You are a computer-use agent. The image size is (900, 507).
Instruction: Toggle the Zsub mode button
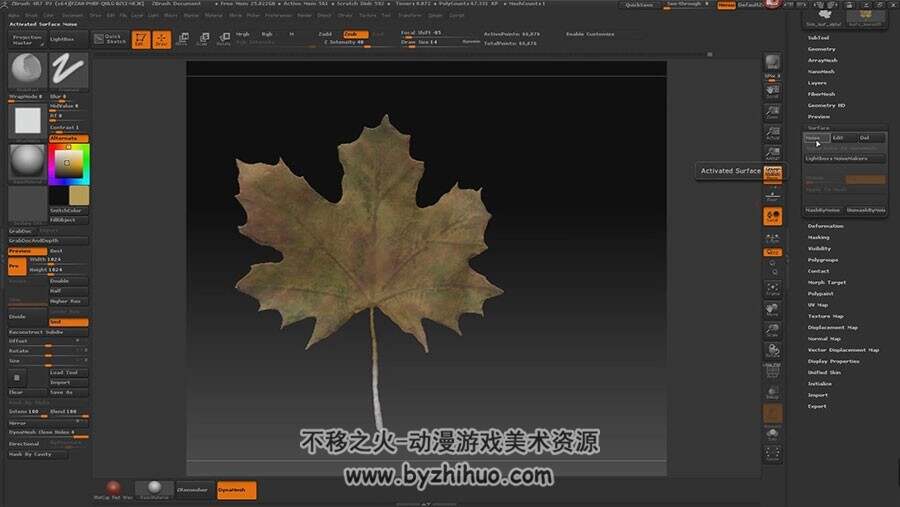click(x=354, y=34)
